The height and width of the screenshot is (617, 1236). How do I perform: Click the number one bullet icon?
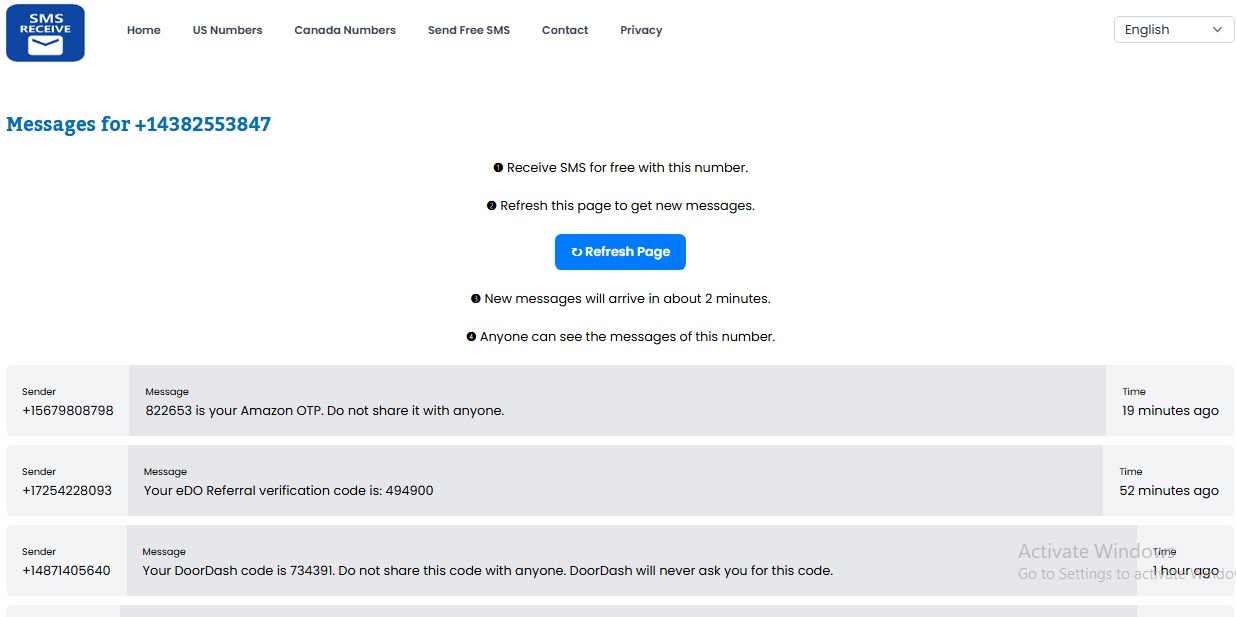pyautogui.click(x=498, y=168)
